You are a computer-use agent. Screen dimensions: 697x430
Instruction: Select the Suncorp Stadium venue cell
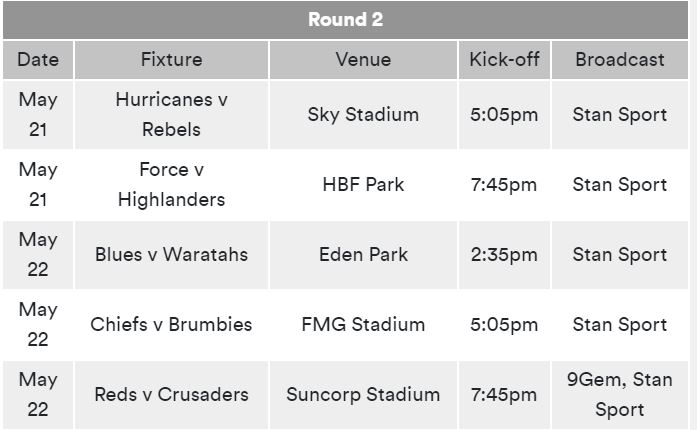click(x=363, y=395)
